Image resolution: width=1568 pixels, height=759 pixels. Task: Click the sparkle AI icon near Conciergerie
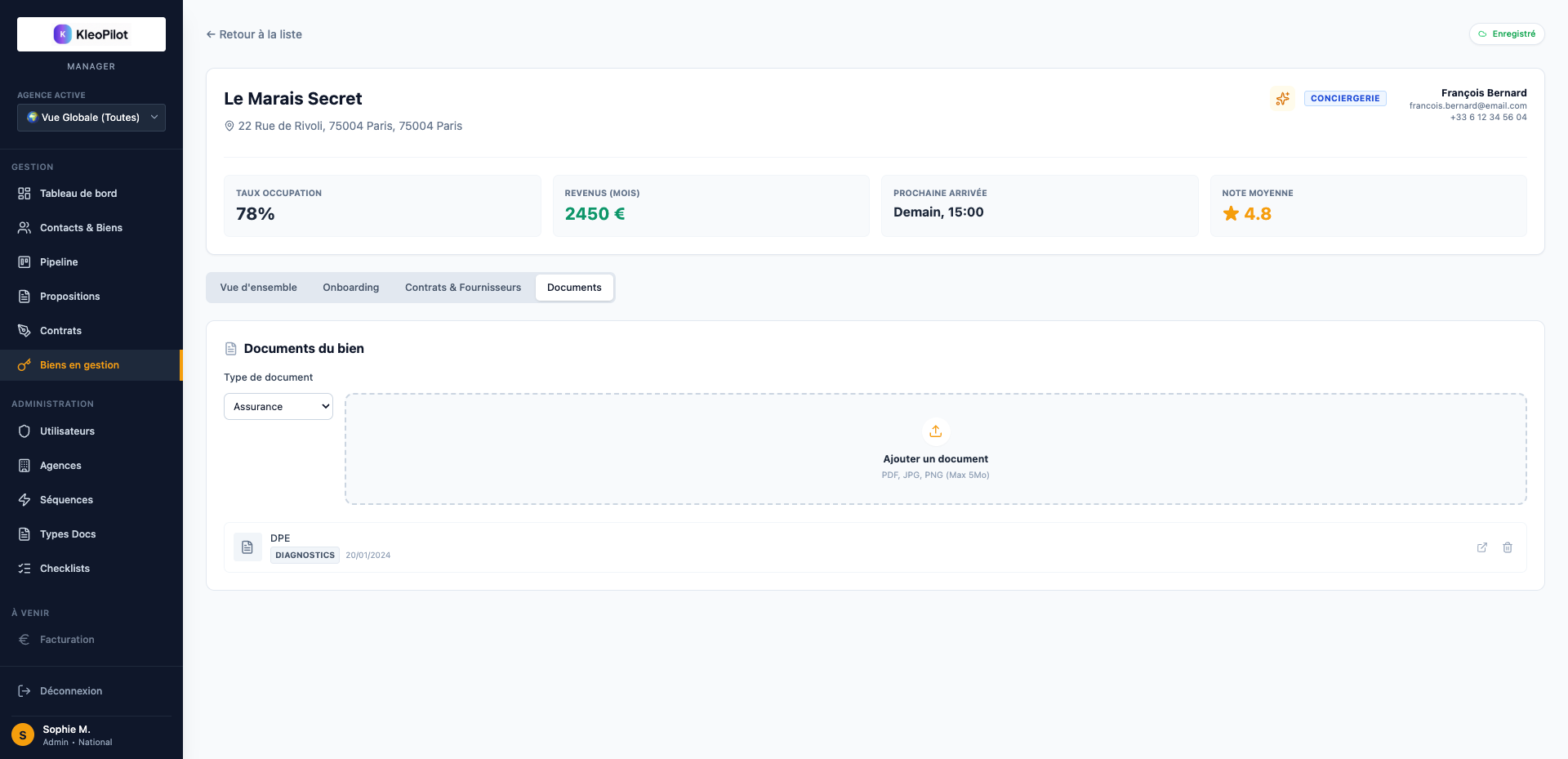click(1282, 99)
